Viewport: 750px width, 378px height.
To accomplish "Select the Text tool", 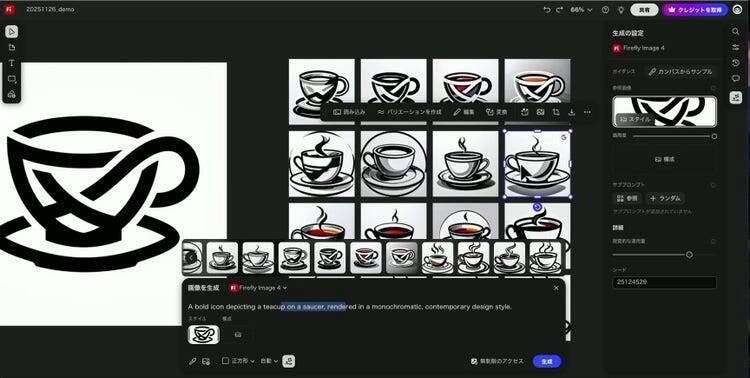I will tap(12, 63).
